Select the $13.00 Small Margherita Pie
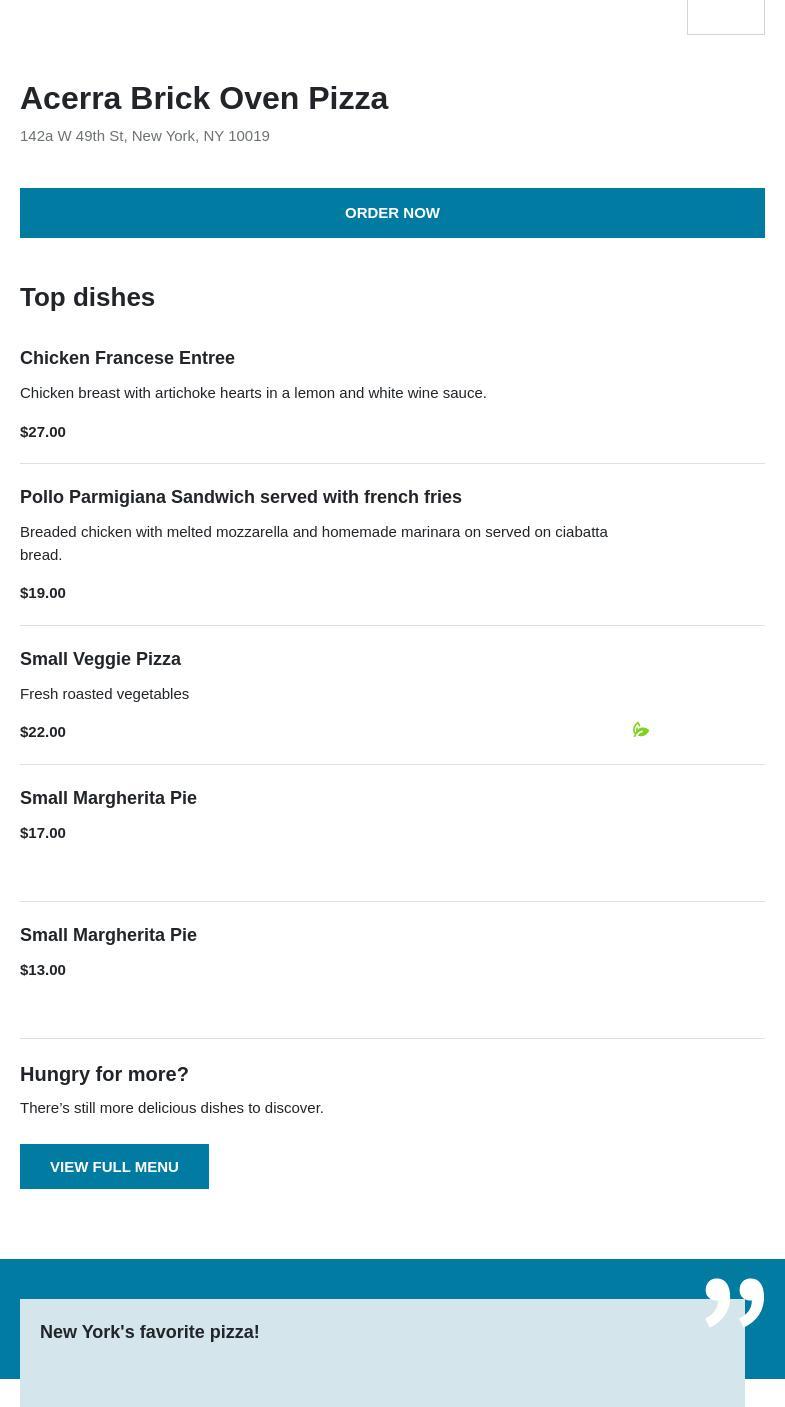The image size is (785, 1407). [x=108, y=935]
